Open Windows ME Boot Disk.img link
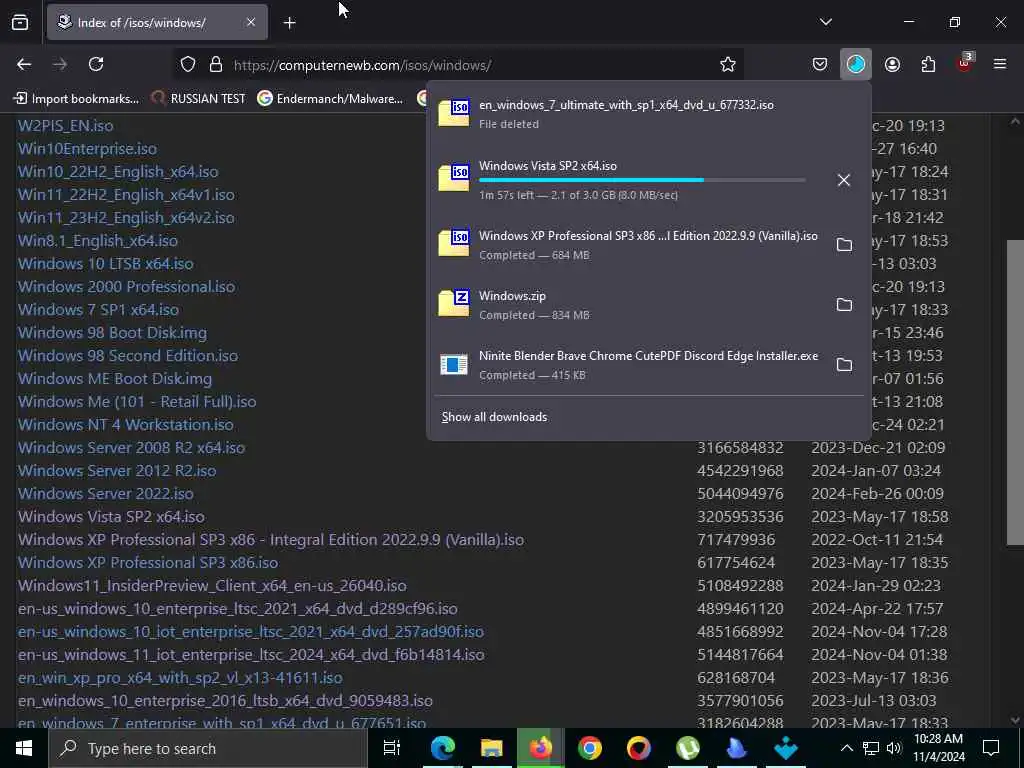 click(x=115, y=379)
